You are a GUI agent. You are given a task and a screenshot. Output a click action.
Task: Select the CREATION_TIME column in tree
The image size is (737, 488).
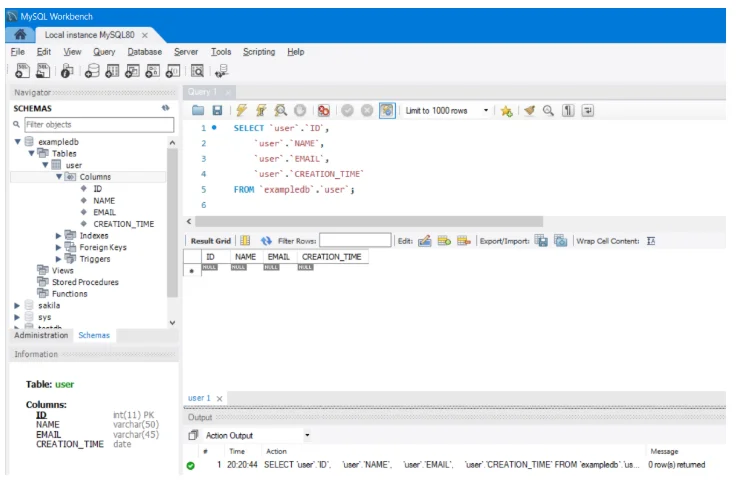tap(123, 224)
